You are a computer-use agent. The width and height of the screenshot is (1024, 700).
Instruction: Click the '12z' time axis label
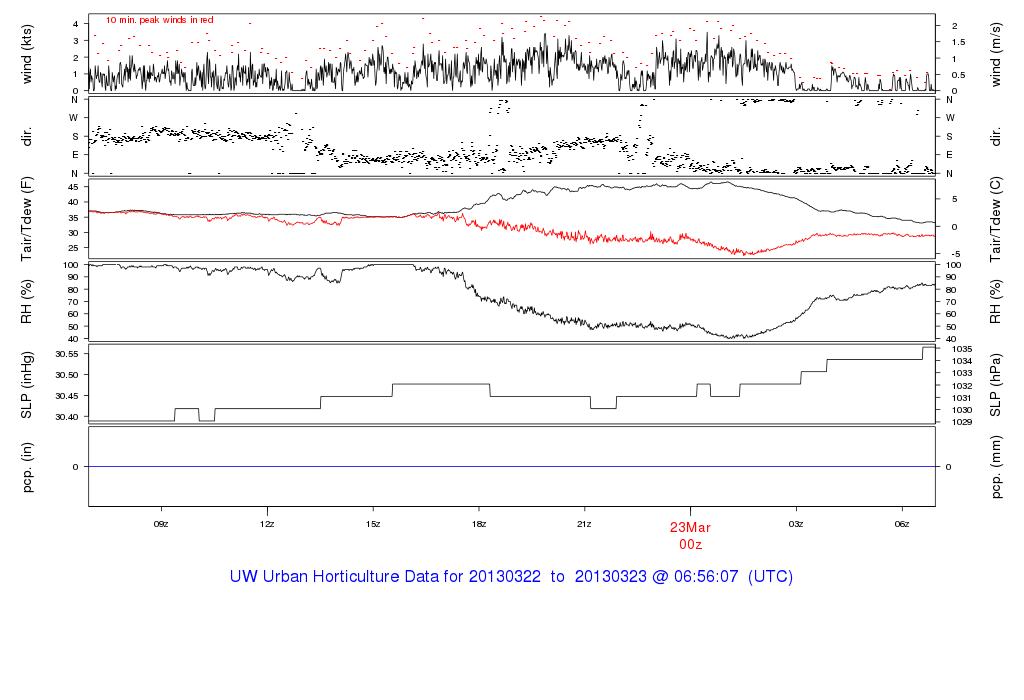266,524
